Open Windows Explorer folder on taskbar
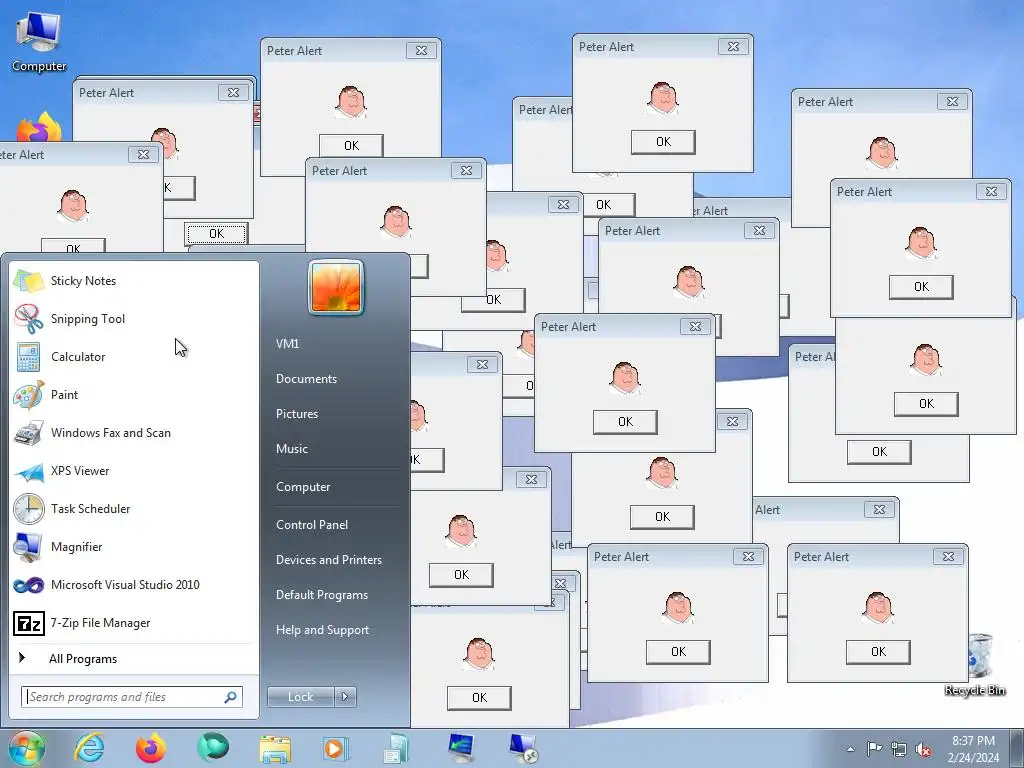 [x=275, y=748]
